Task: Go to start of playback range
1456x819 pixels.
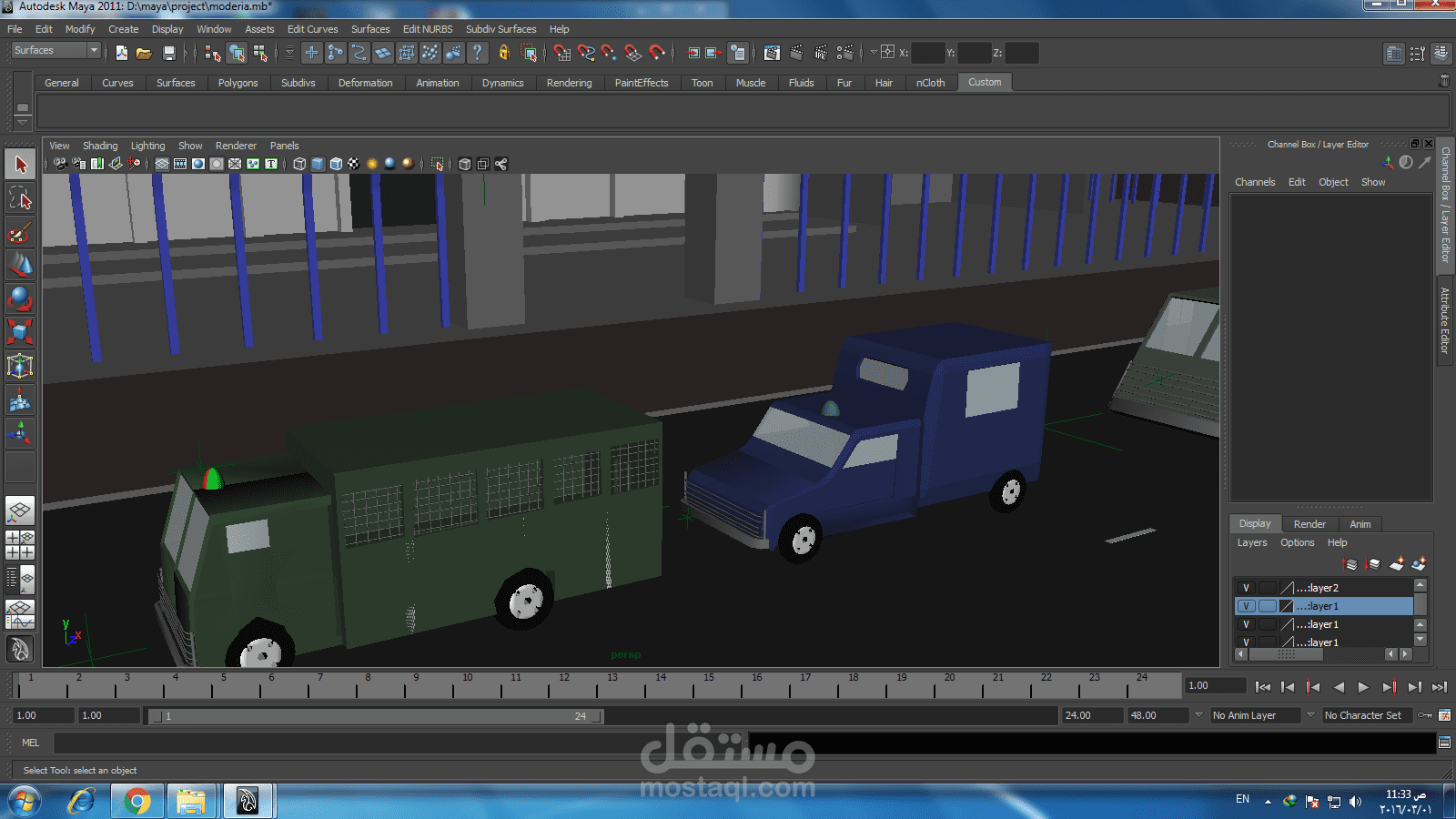Action: 1262,687
